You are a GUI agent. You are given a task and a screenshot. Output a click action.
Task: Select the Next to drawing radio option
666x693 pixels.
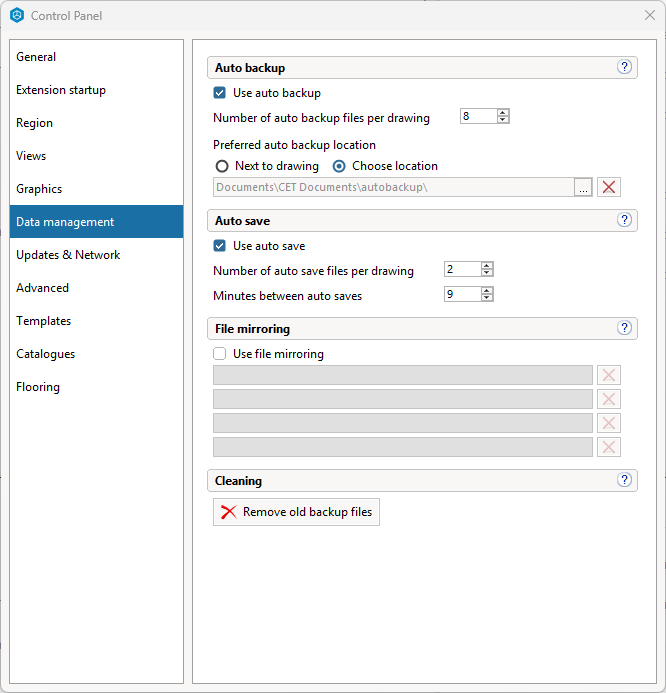222,166
